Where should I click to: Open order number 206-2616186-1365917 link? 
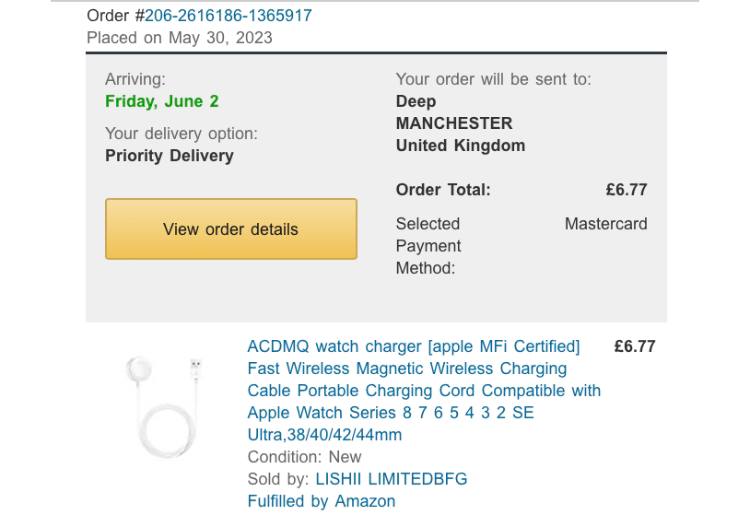pos(229,15)
